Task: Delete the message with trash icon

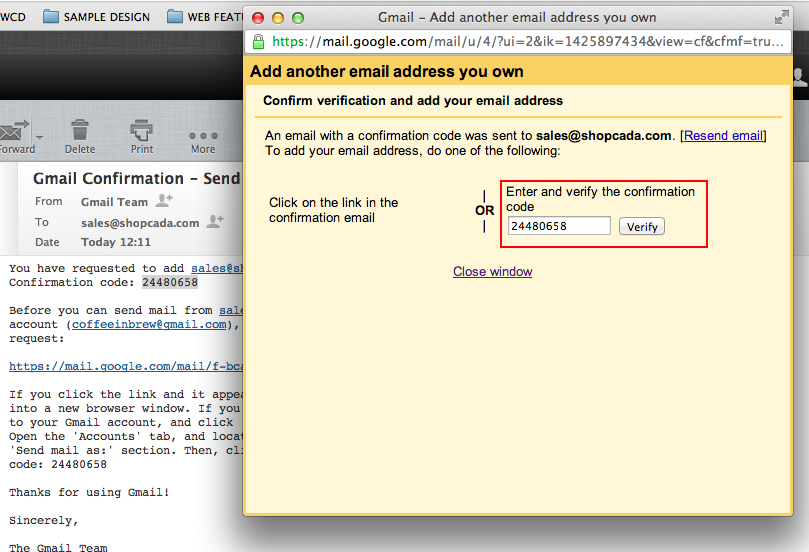Action: click(79, 130)
